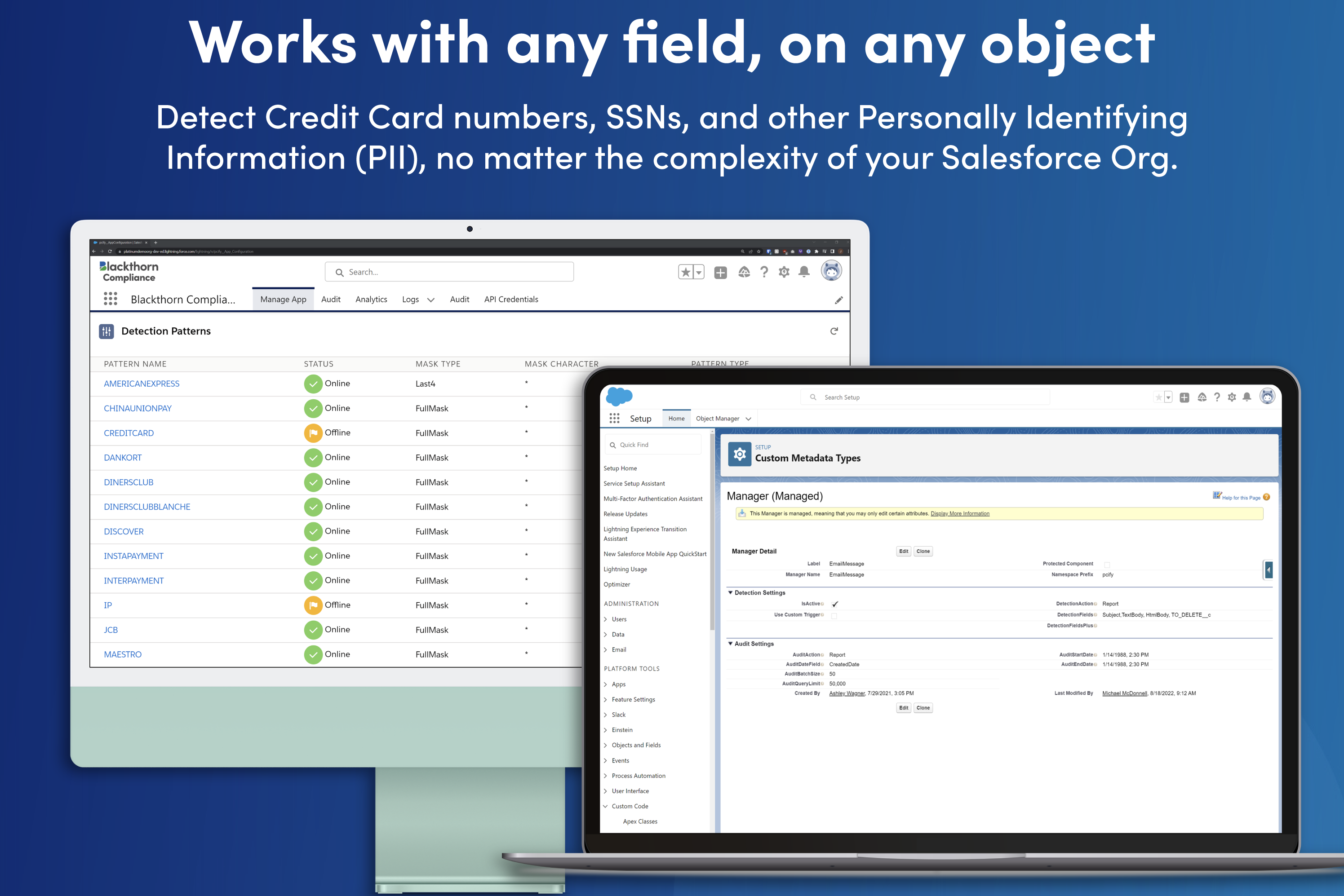Screen dimensions: 1344x896
Task: Click the AMERICANEXPRESS Online status checkmark
Action: (x=313, y=384)
